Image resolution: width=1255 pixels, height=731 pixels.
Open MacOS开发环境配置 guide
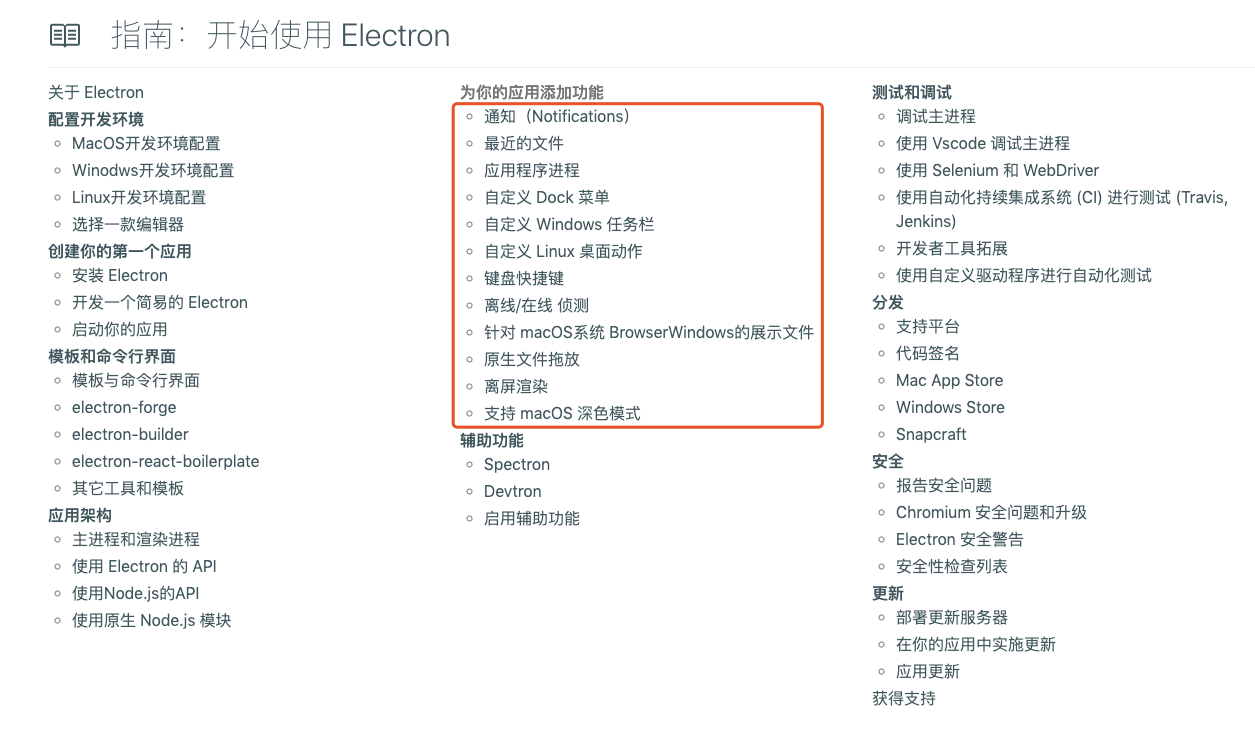146,144
